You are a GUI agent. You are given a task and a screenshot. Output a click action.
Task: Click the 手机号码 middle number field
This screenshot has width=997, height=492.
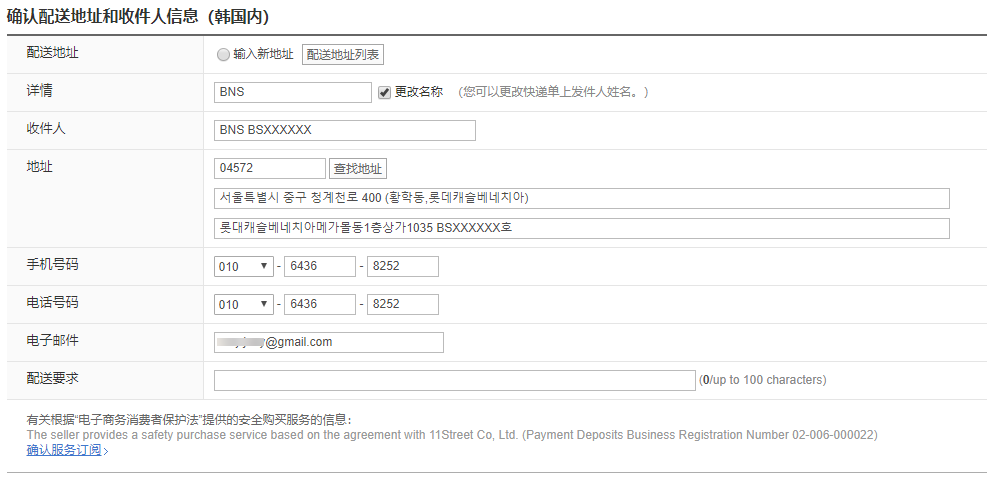320,266
